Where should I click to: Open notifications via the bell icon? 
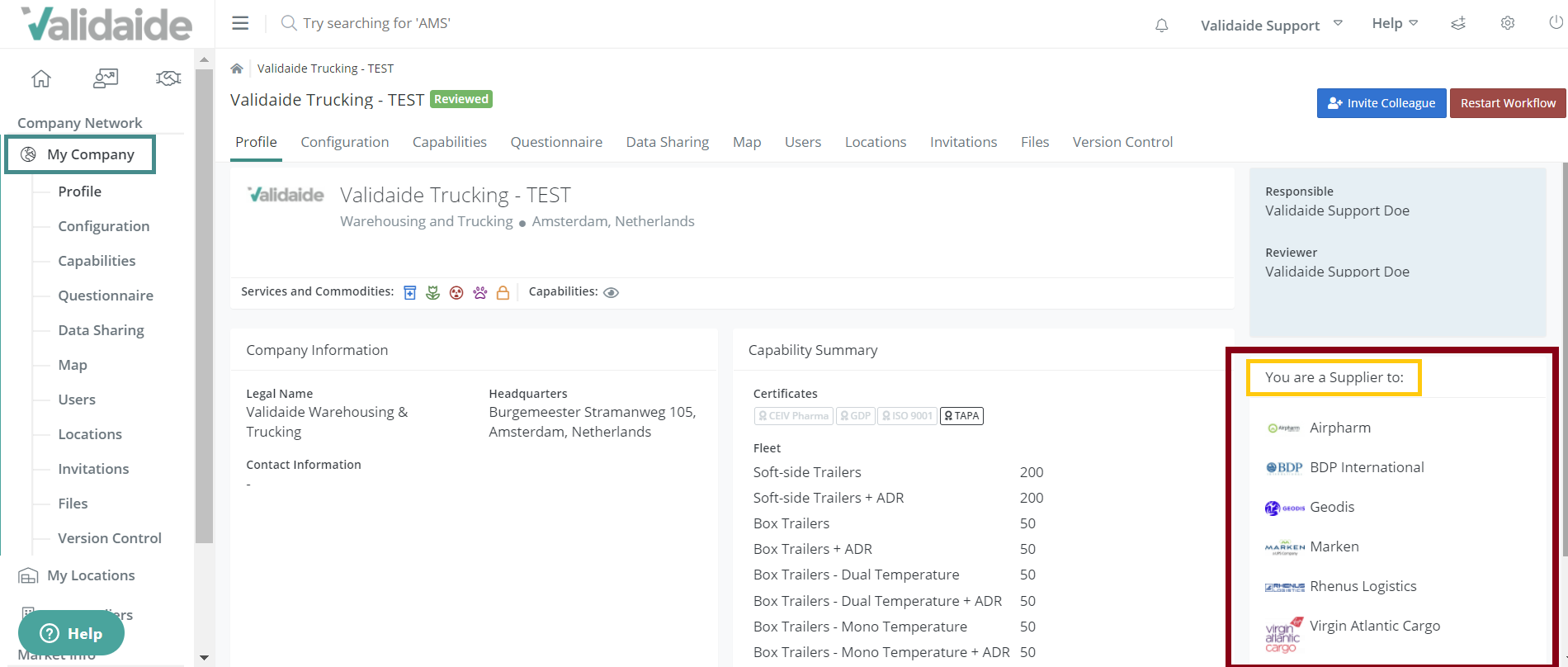(x=1161, y=26)
